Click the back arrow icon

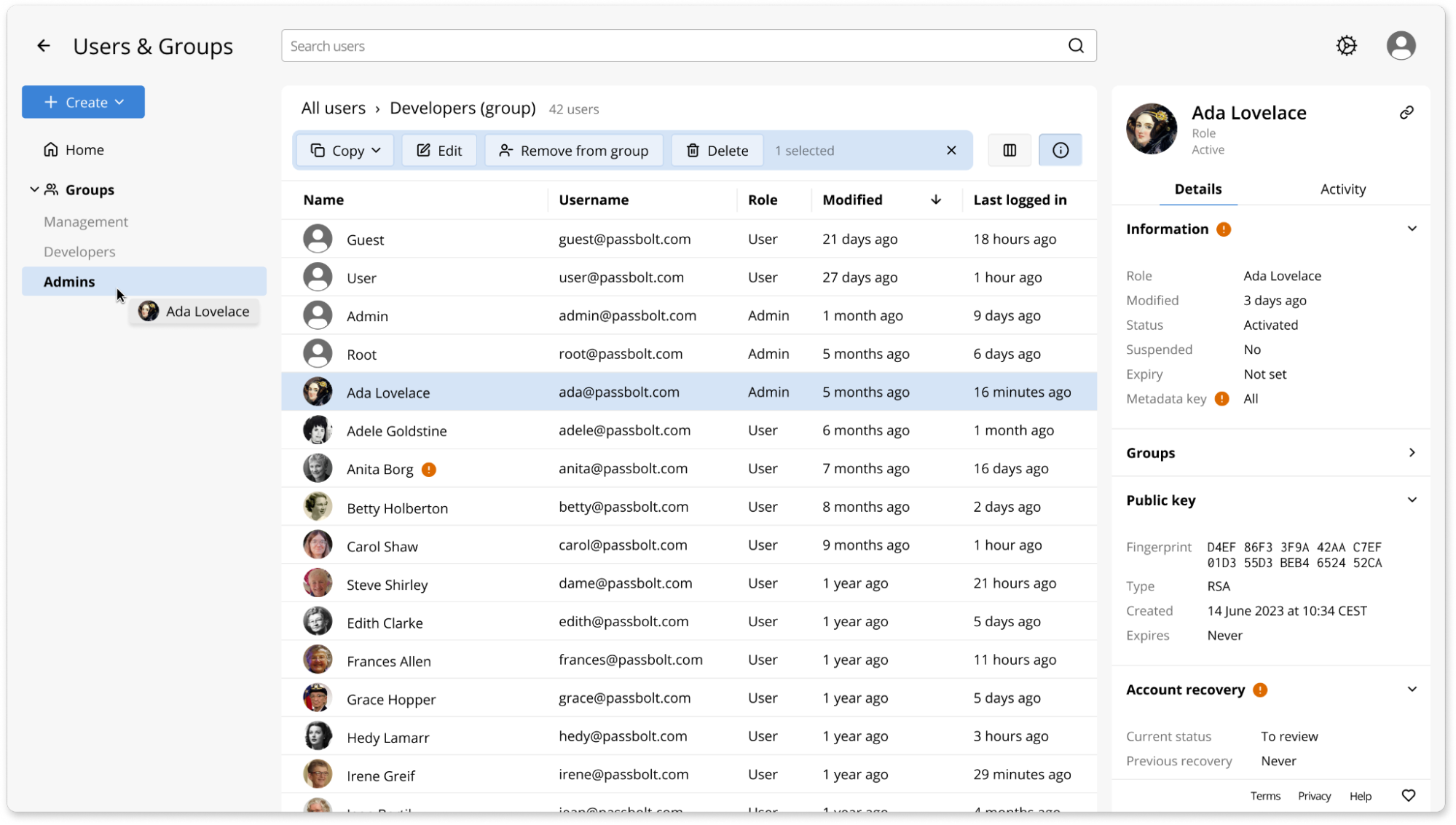coord(44,46)
